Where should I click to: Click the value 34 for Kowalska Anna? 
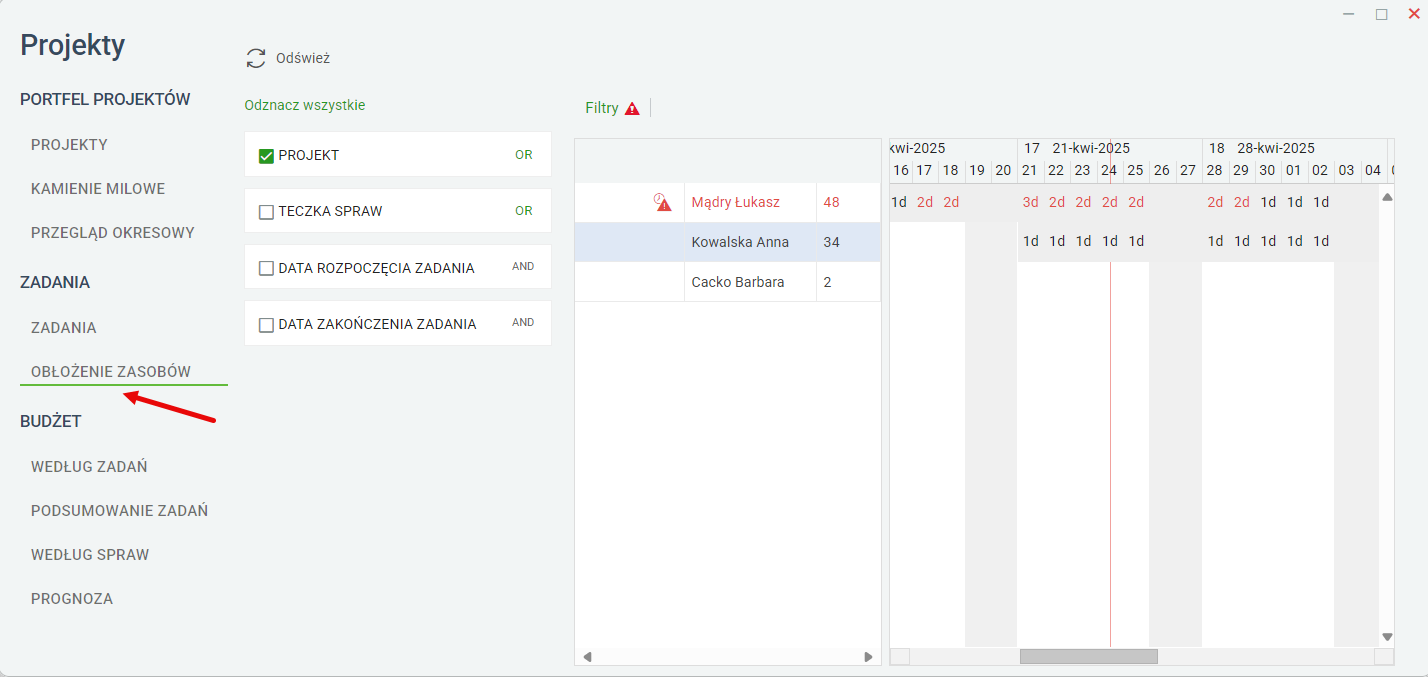(x=832, y=242)
